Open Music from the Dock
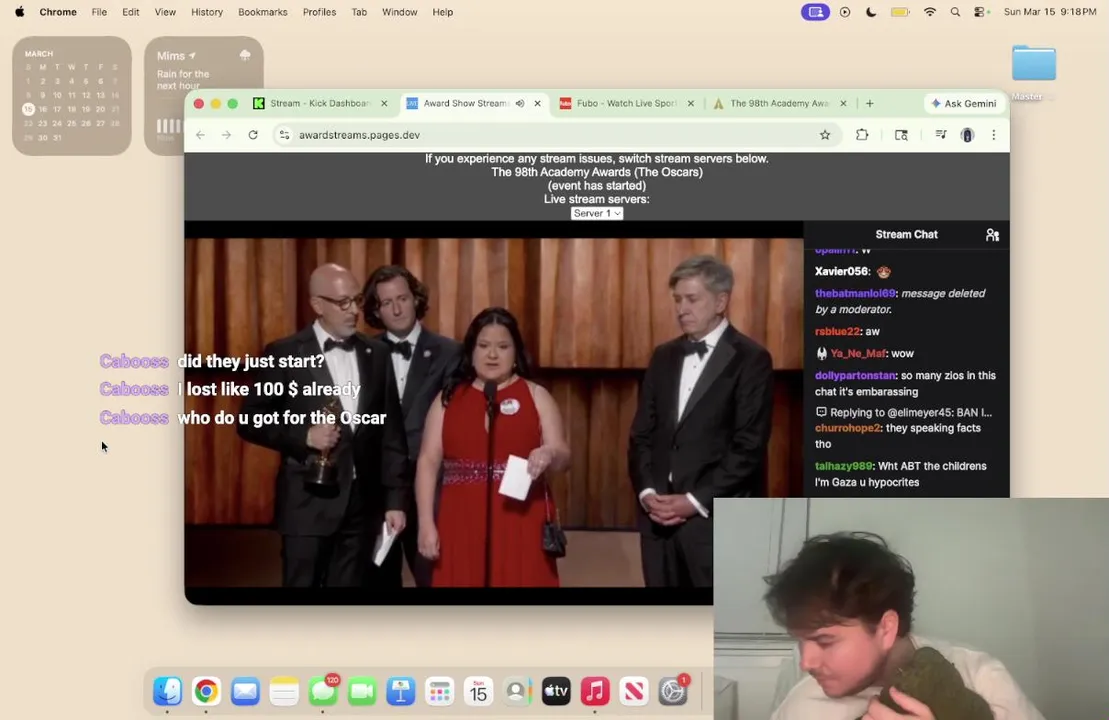 pos(595,691)
